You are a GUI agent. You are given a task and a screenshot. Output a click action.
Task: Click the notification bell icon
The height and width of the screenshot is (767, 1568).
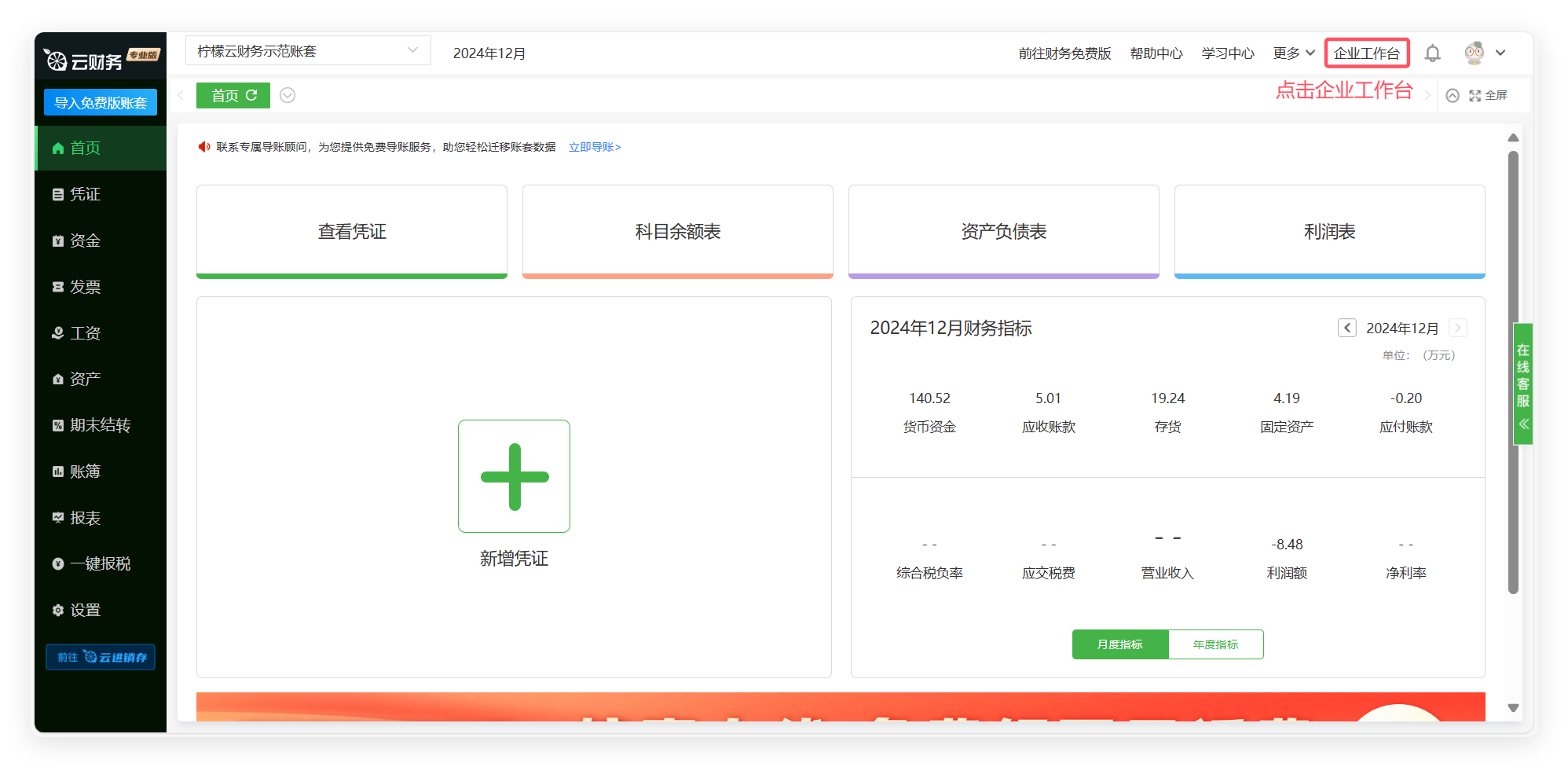point(1432,53)
